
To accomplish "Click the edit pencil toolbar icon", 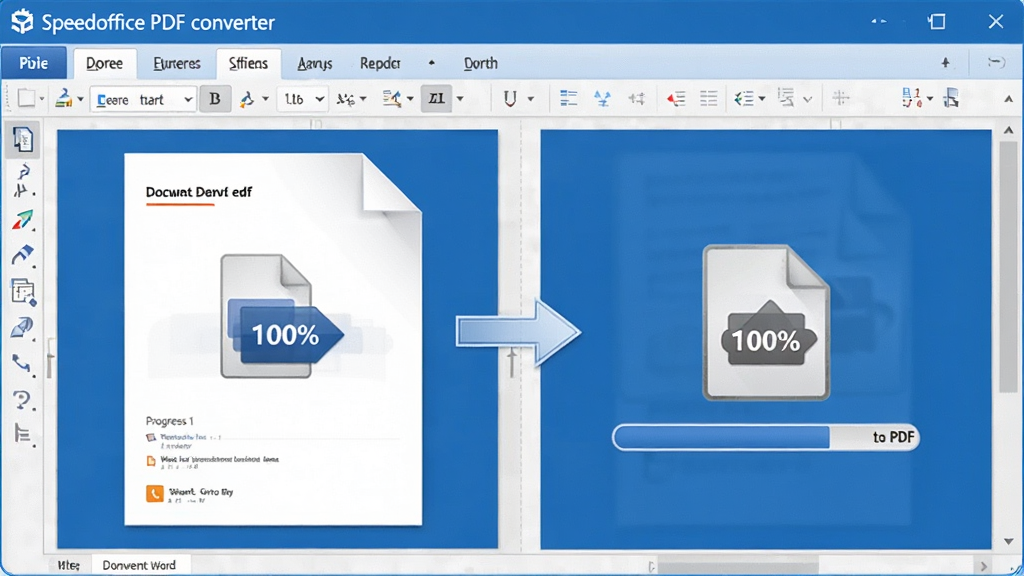I will click(x=392, y=99).
